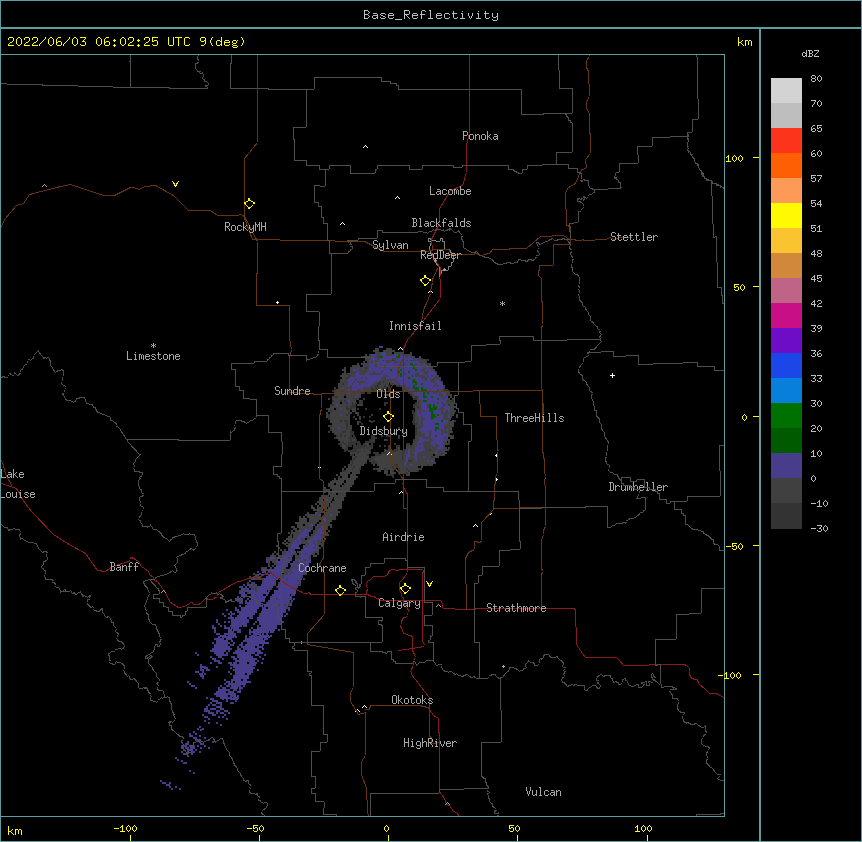Click the Innisfail label

click(415, 326)
